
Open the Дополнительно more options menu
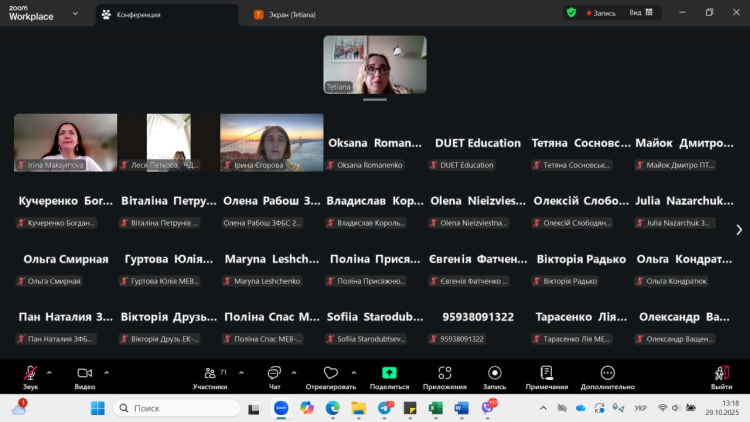coord(607,373)
